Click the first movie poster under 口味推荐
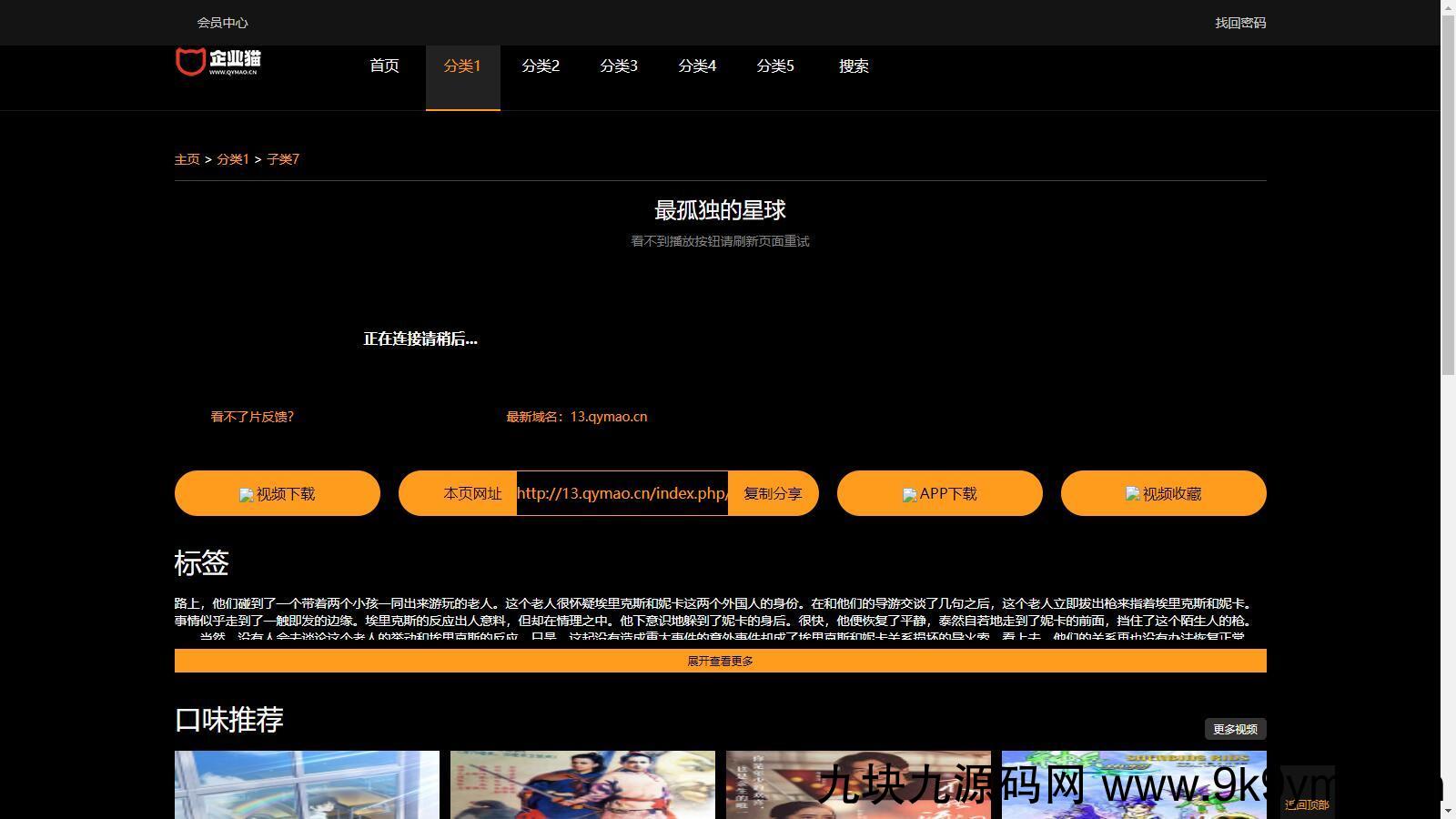The height and width of the screenshot is (819, 1456). tap(307, 785)
